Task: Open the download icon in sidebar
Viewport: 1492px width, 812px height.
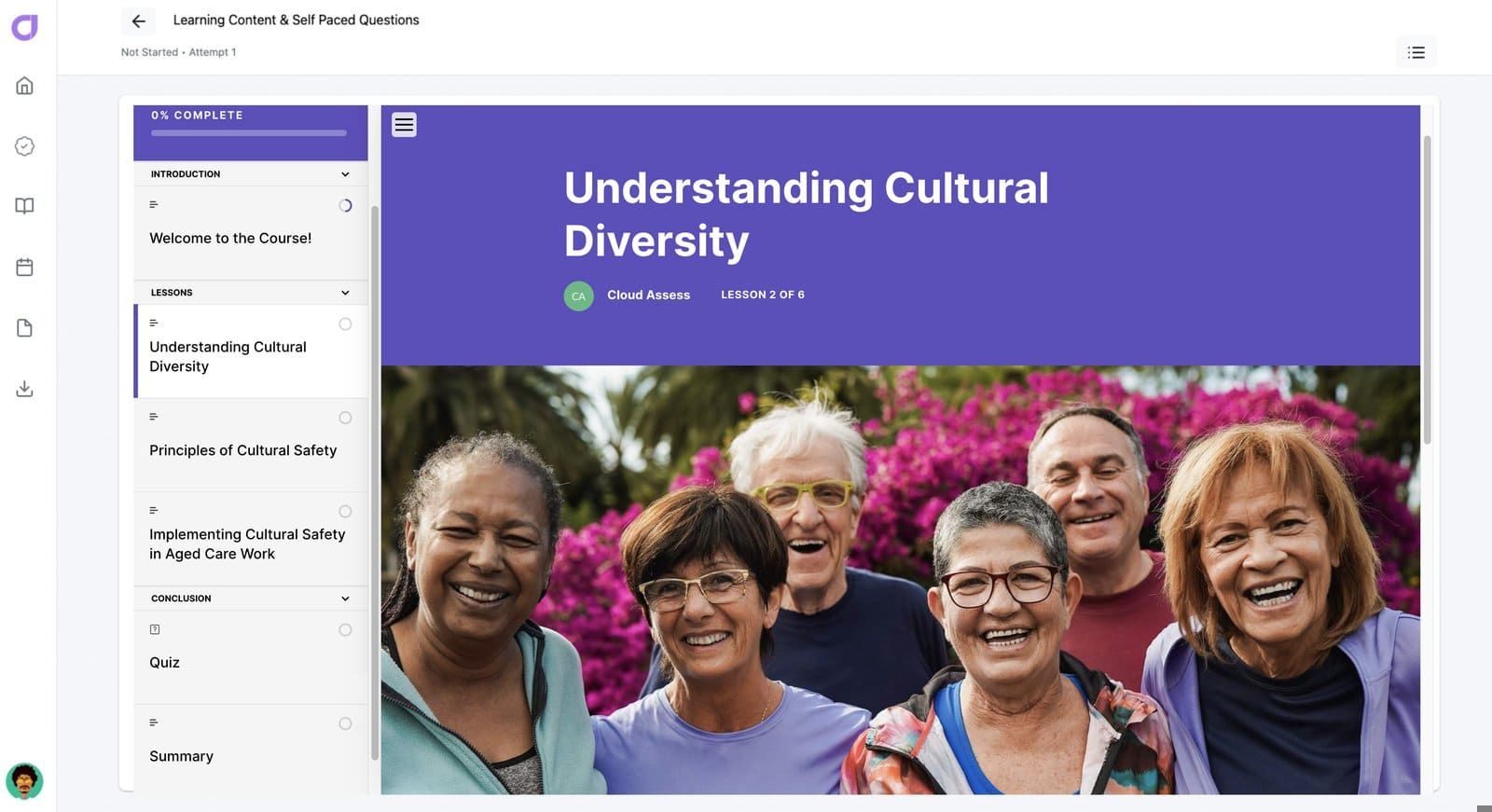Action: [x=24, y=389]
